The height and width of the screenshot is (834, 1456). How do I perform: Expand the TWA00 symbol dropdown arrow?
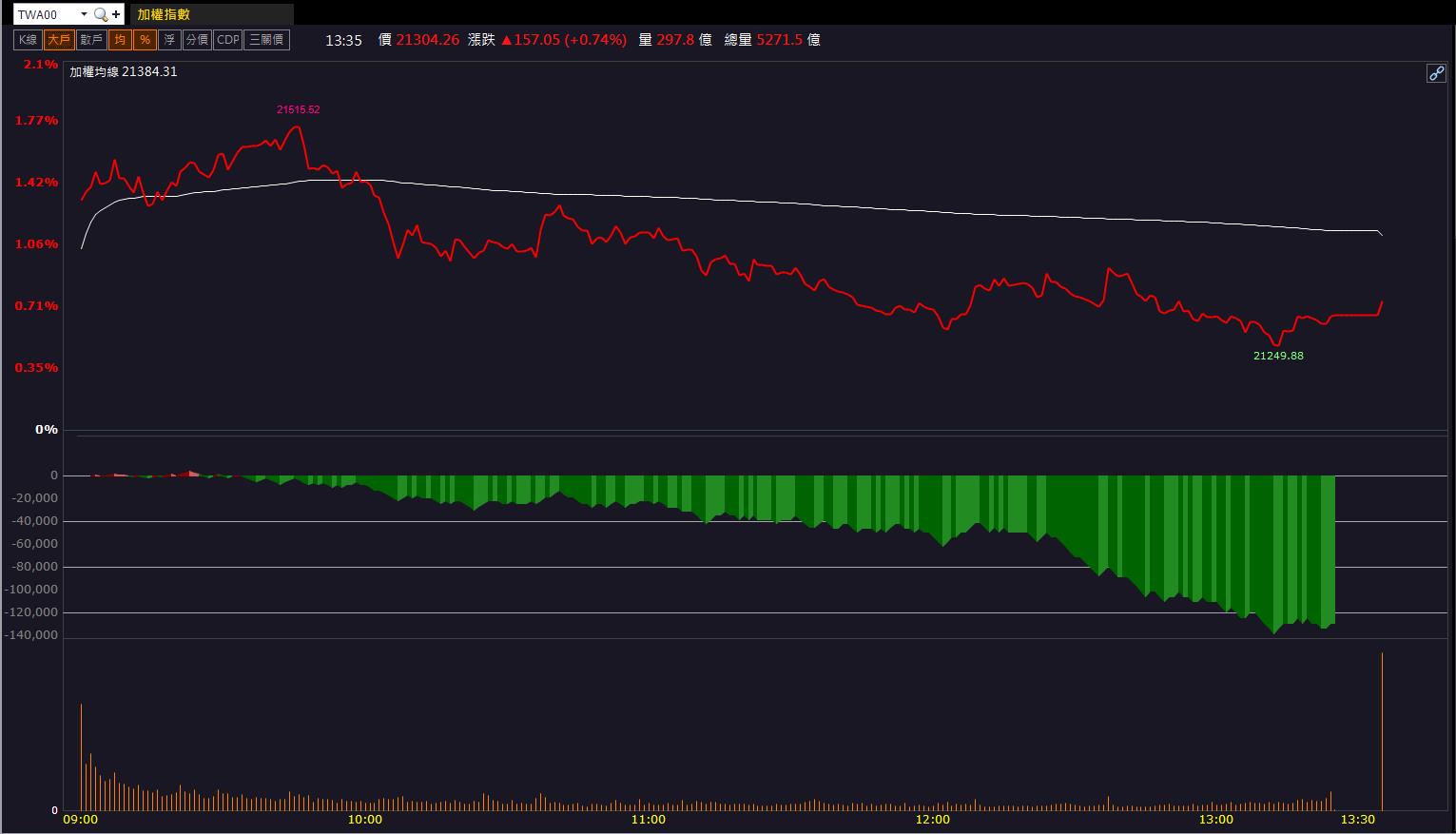point(84,14)
